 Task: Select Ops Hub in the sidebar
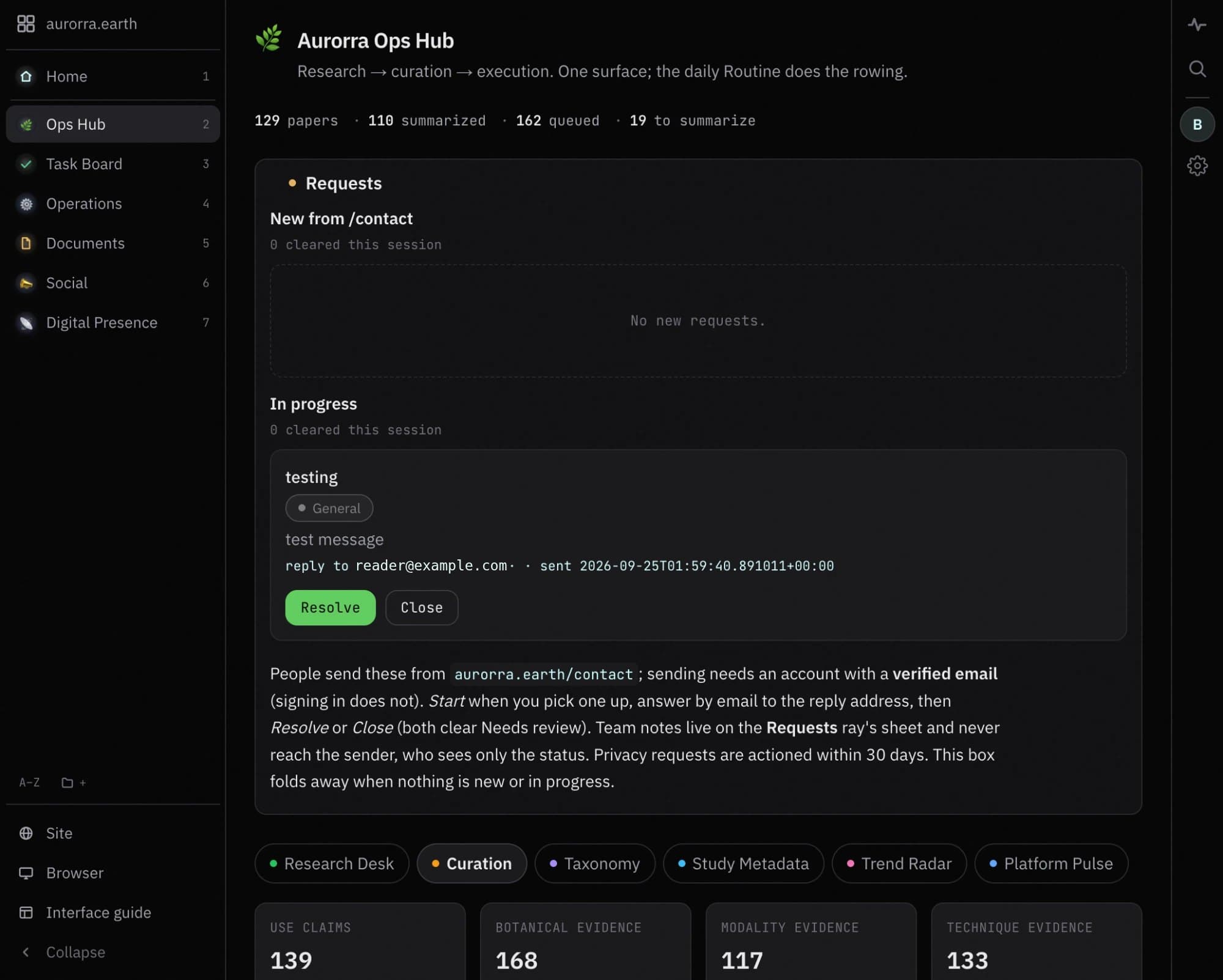point(113,124)
